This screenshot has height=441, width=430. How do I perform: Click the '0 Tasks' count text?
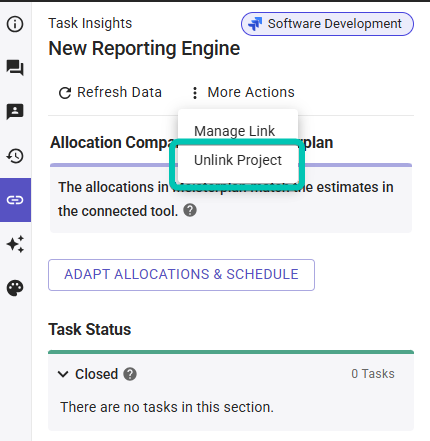coord(373,374)
